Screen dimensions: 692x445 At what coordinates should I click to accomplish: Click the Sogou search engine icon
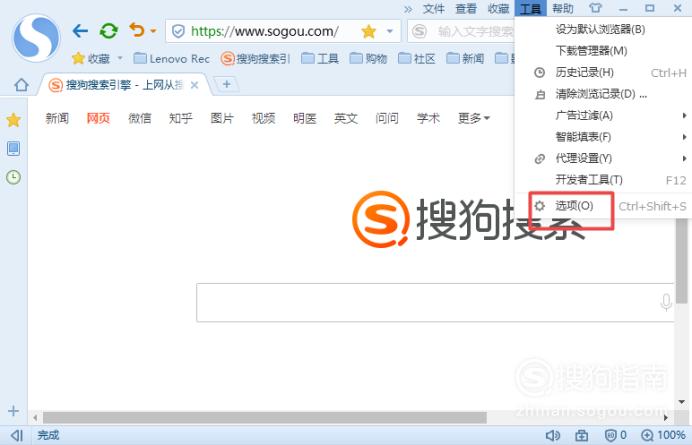point(419,31)
